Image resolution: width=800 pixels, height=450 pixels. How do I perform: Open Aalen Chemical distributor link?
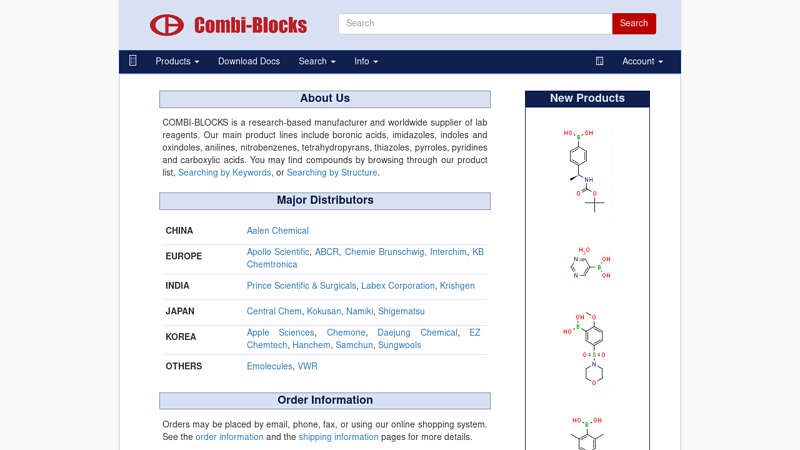[278, 231]
